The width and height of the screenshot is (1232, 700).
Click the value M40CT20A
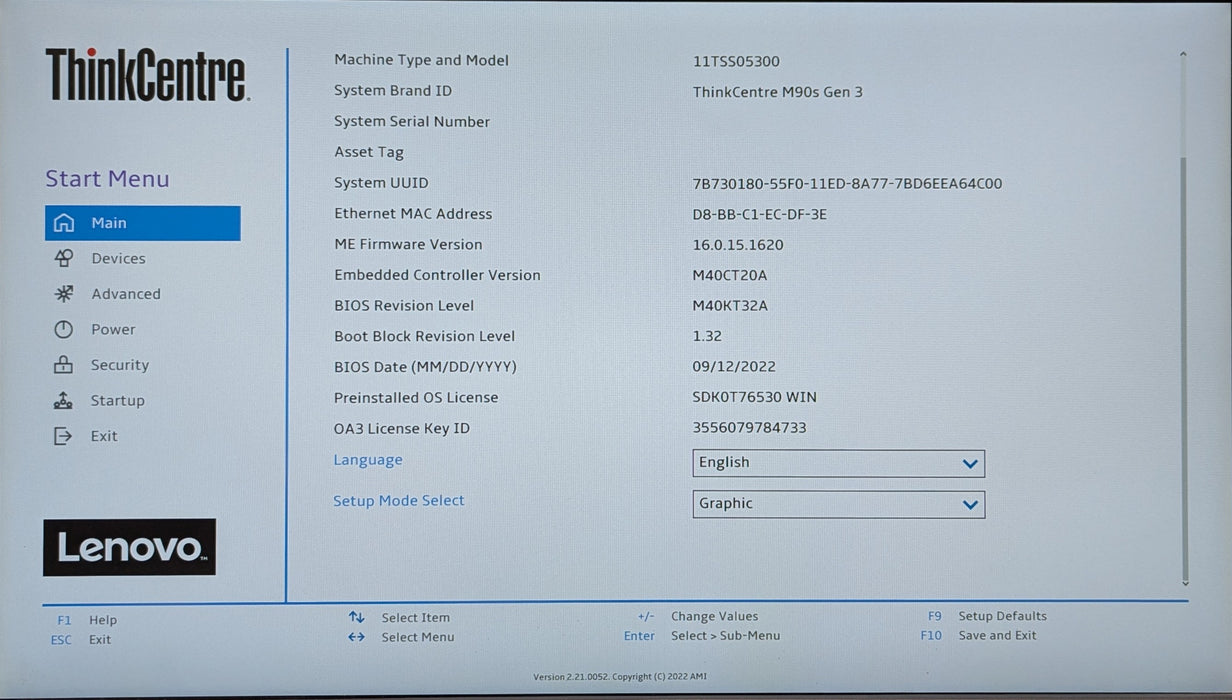(x=730, y=276)
